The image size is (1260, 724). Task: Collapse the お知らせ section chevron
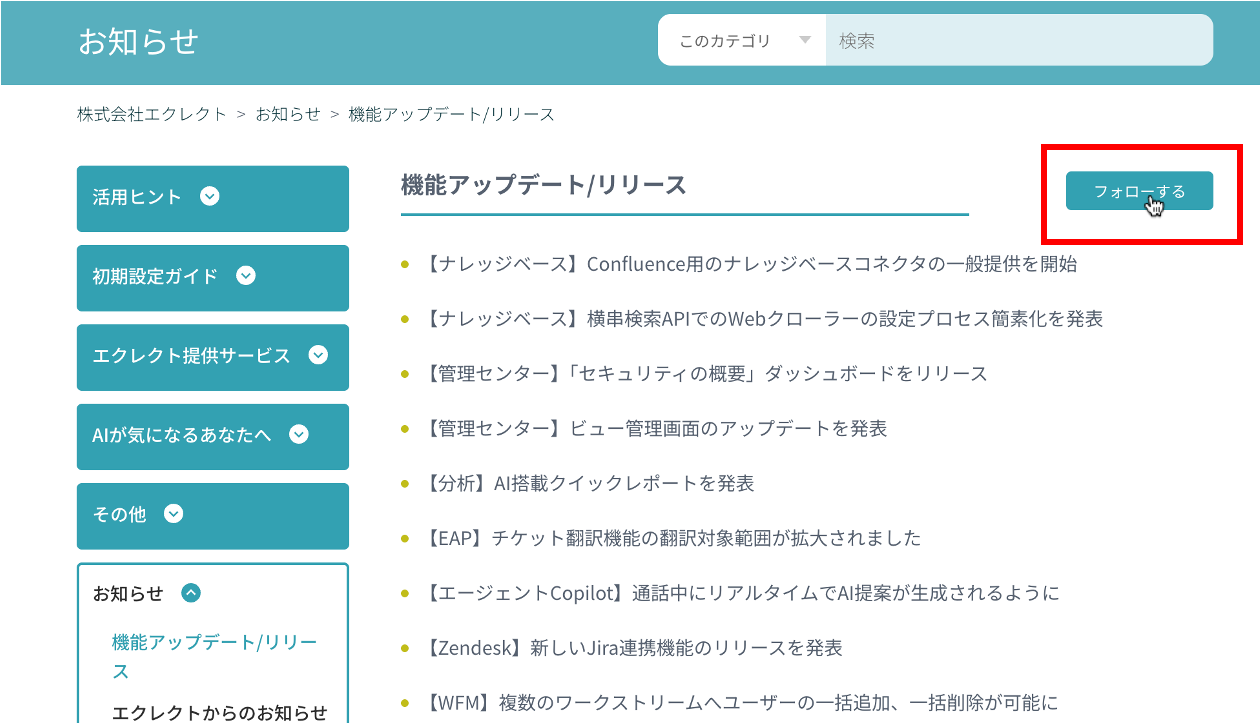(x=191, y=593)
